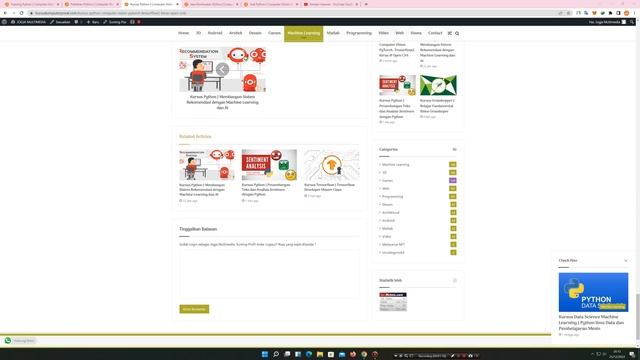Click the Baru plus item in admin bar
The image size is (640, 360).
tap(93, 22)
